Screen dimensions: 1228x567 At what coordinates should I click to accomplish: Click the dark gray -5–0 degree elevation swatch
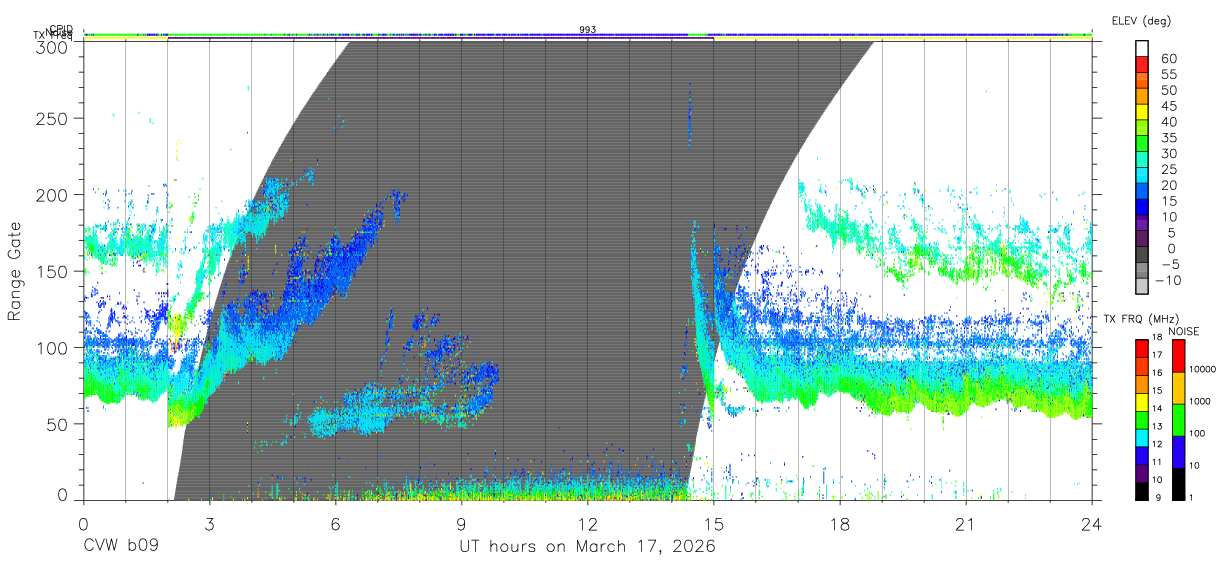pyautogui.click(x=1142, y=256)
